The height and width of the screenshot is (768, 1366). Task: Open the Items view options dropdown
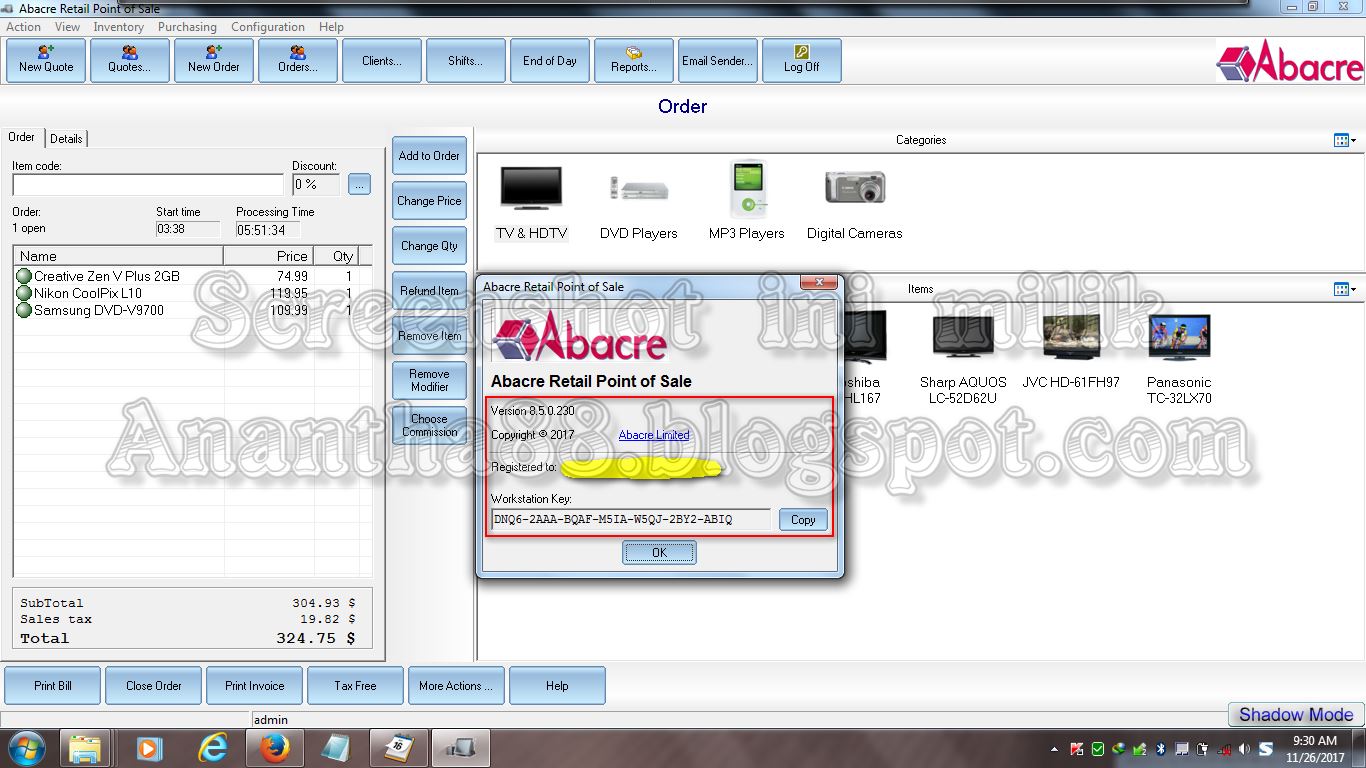pos(1345,290)
